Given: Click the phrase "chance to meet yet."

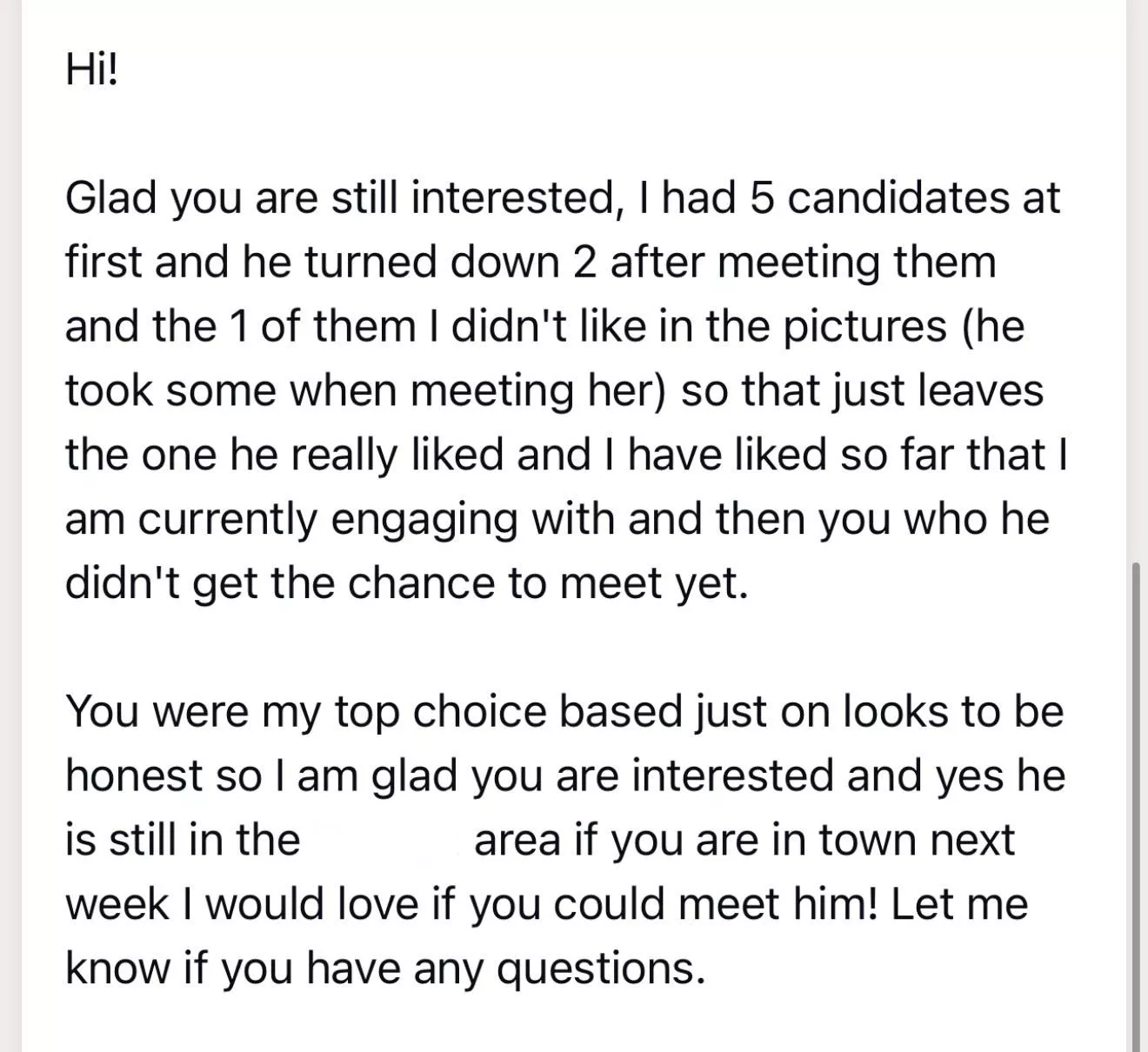Looking at the screenshot, I should (548, 583).
